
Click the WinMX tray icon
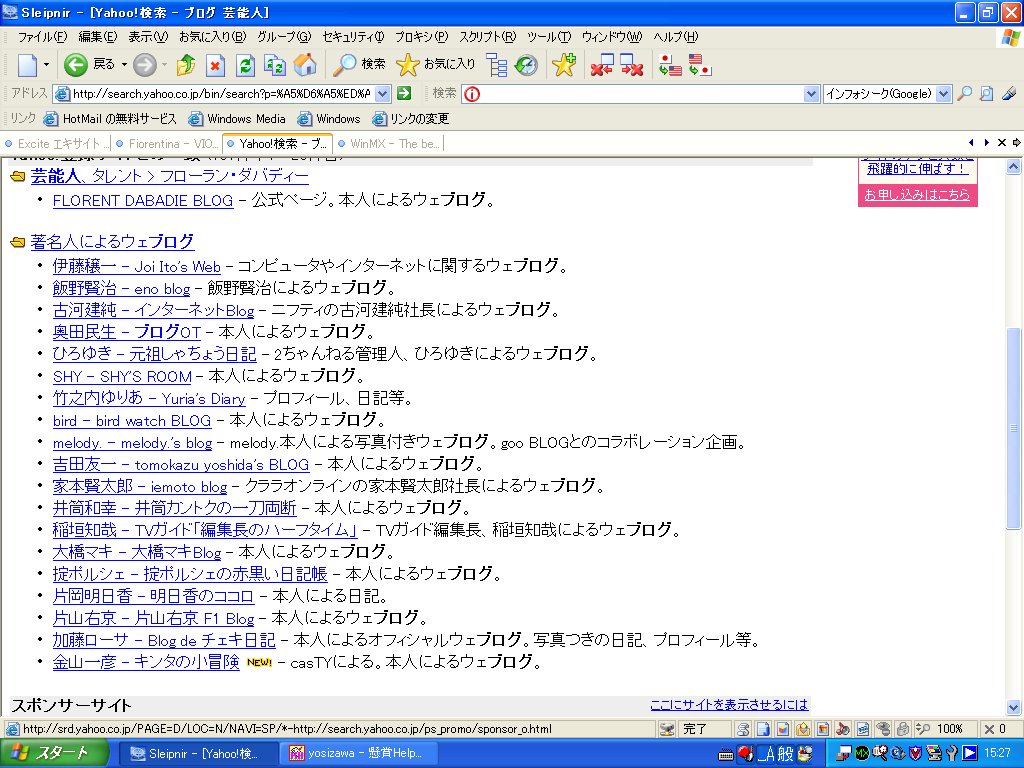click(861, 753)
